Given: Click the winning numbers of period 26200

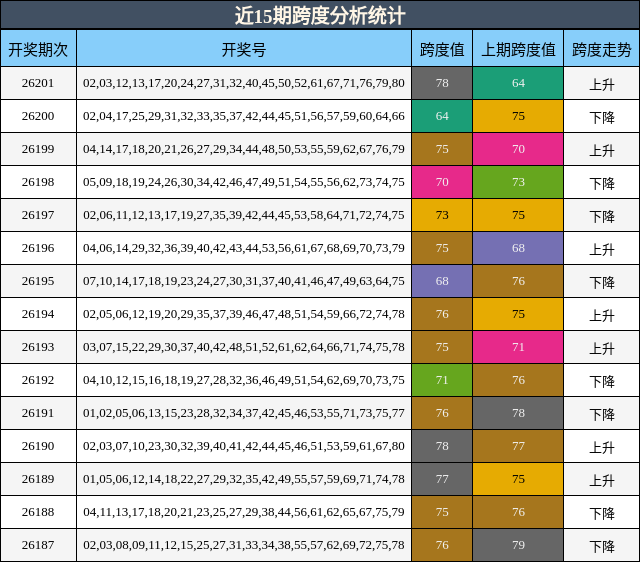Looking at the screenshot, I should click(244, 116).
